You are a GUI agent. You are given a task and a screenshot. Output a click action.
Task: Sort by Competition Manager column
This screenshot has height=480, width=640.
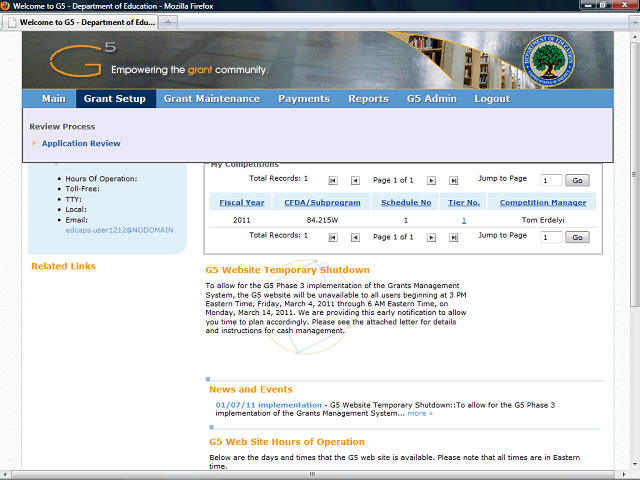[543, 202]
